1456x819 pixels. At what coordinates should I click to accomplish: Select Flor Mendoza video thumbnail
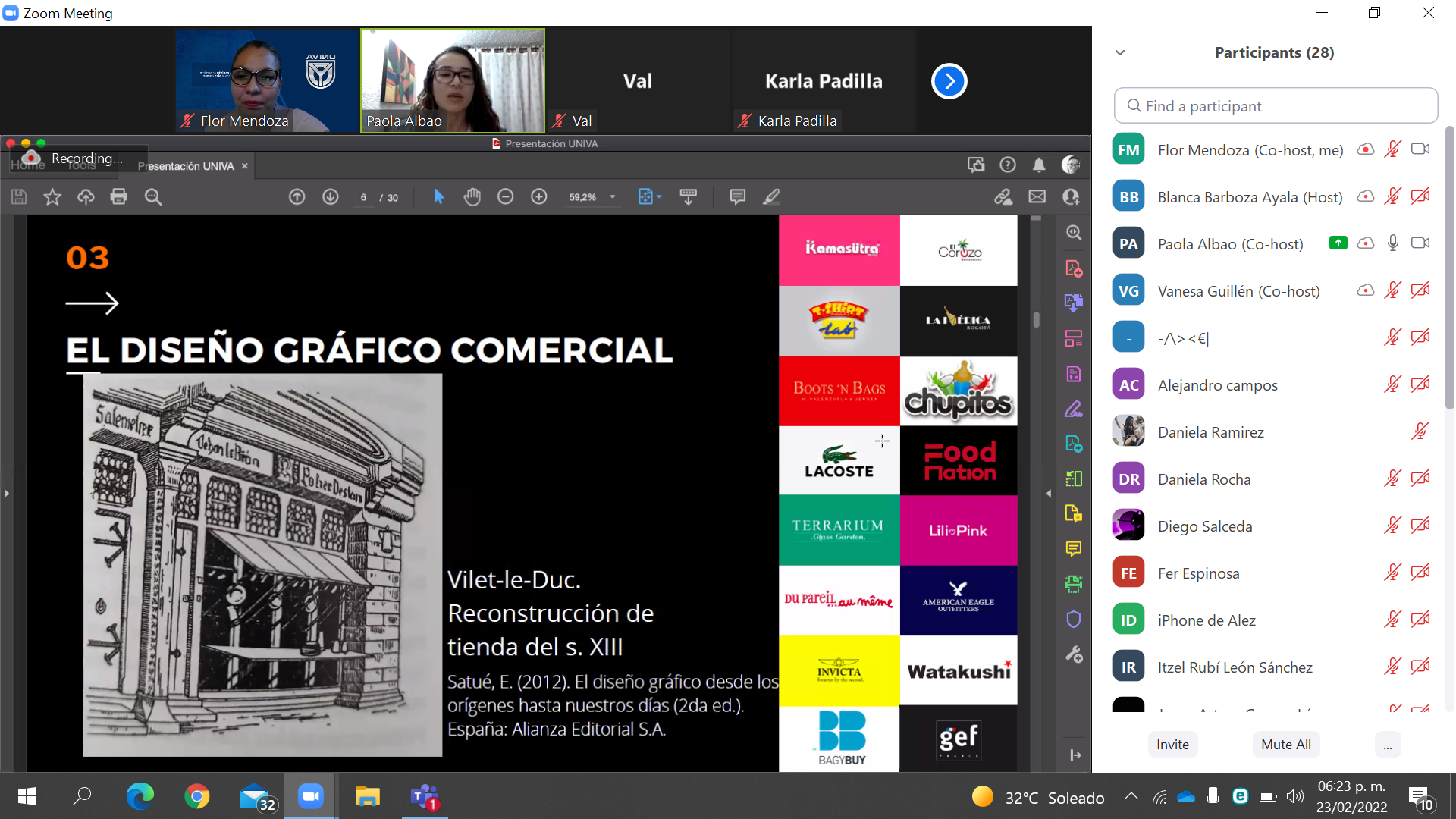[x=267, y=81]
